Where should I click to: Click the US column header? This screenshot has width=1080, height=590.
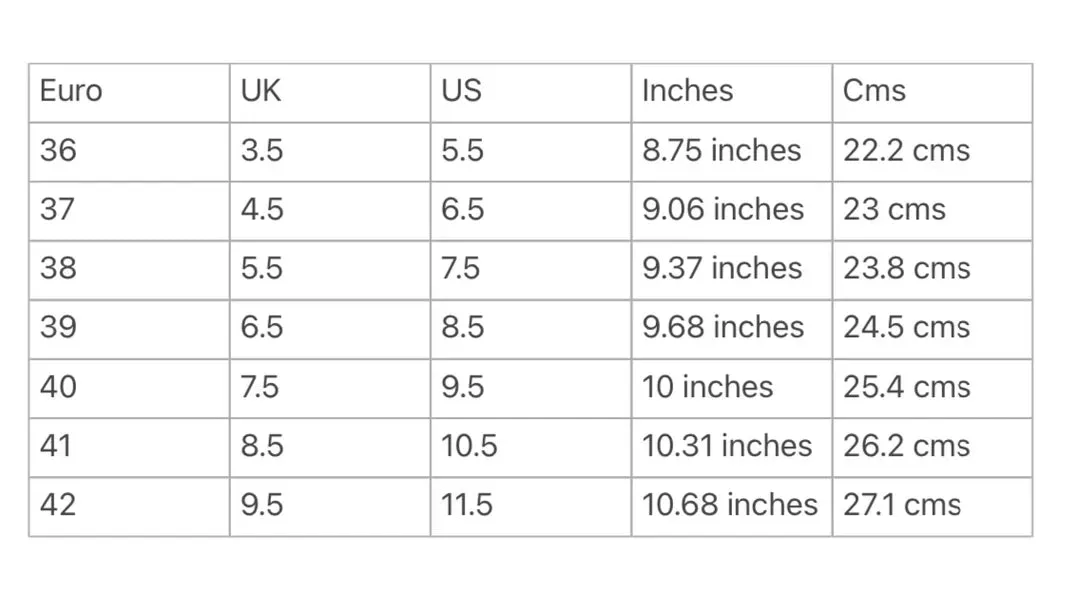[x=531, y=93]
